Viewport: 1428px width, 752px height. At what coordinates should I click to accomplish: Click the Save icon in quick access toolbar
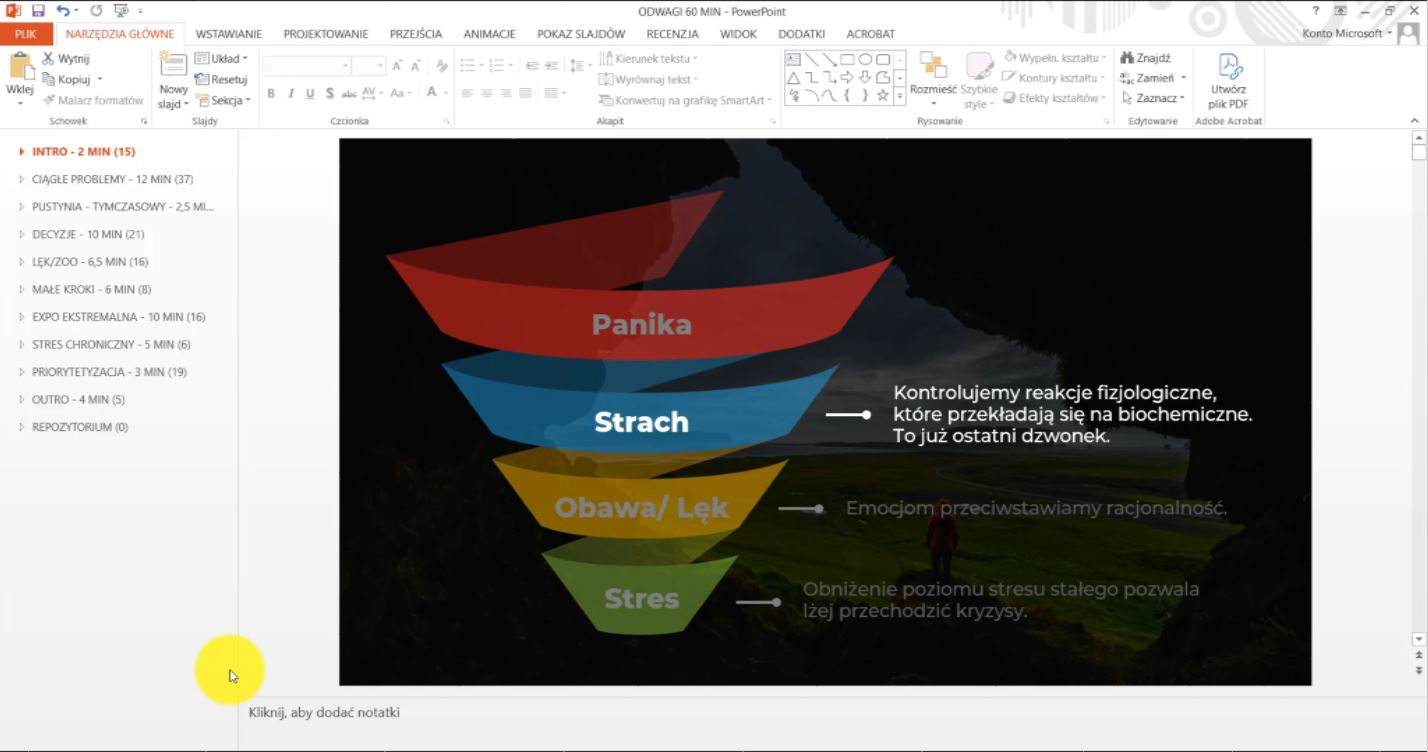[38, 11]
